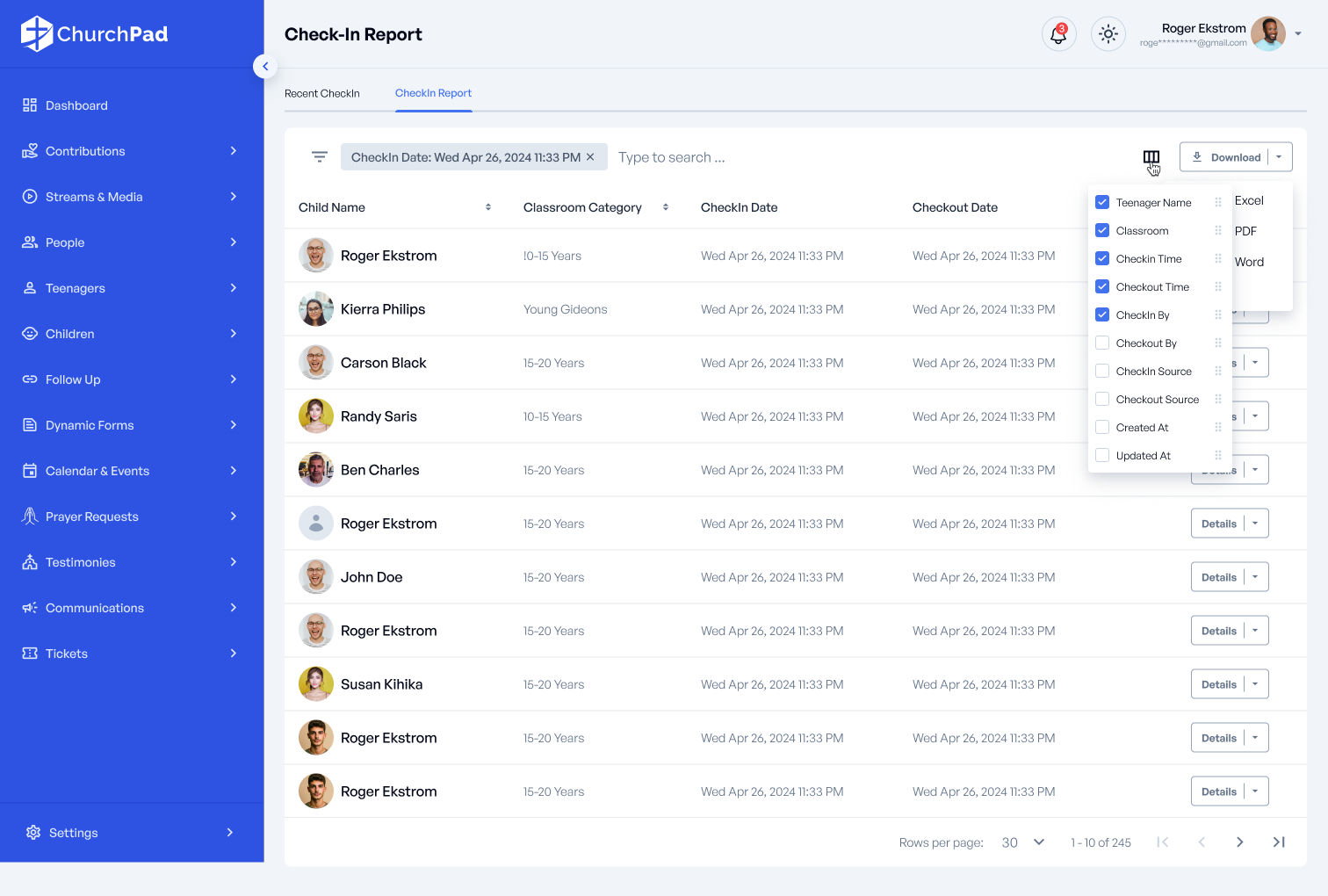
Task: Click the column chooser icon
Action: point(1151,157)
